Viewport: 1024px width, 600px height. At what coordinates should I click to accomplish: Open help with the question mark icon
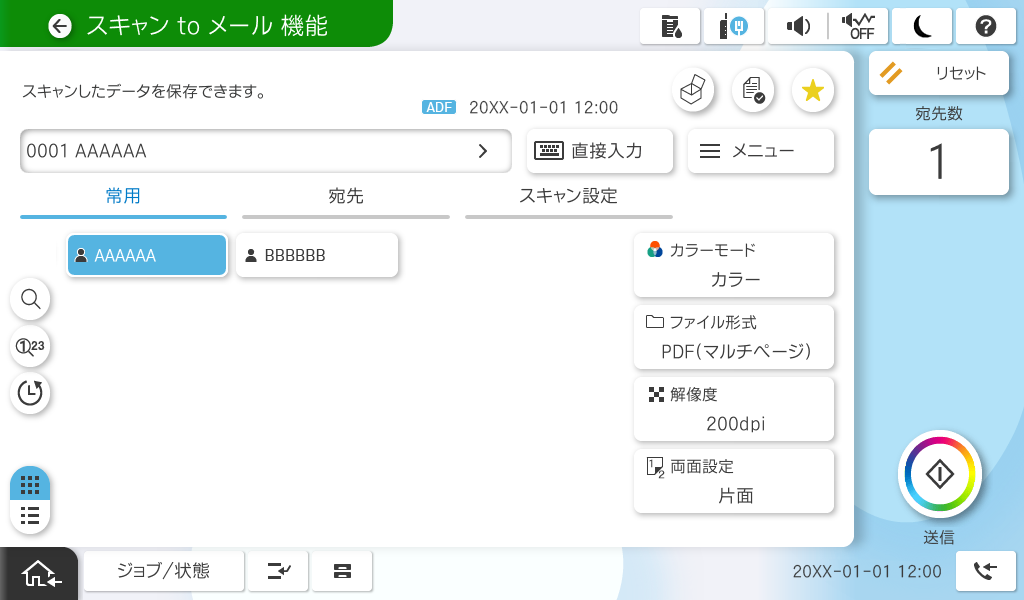click(x=985, y=26)
